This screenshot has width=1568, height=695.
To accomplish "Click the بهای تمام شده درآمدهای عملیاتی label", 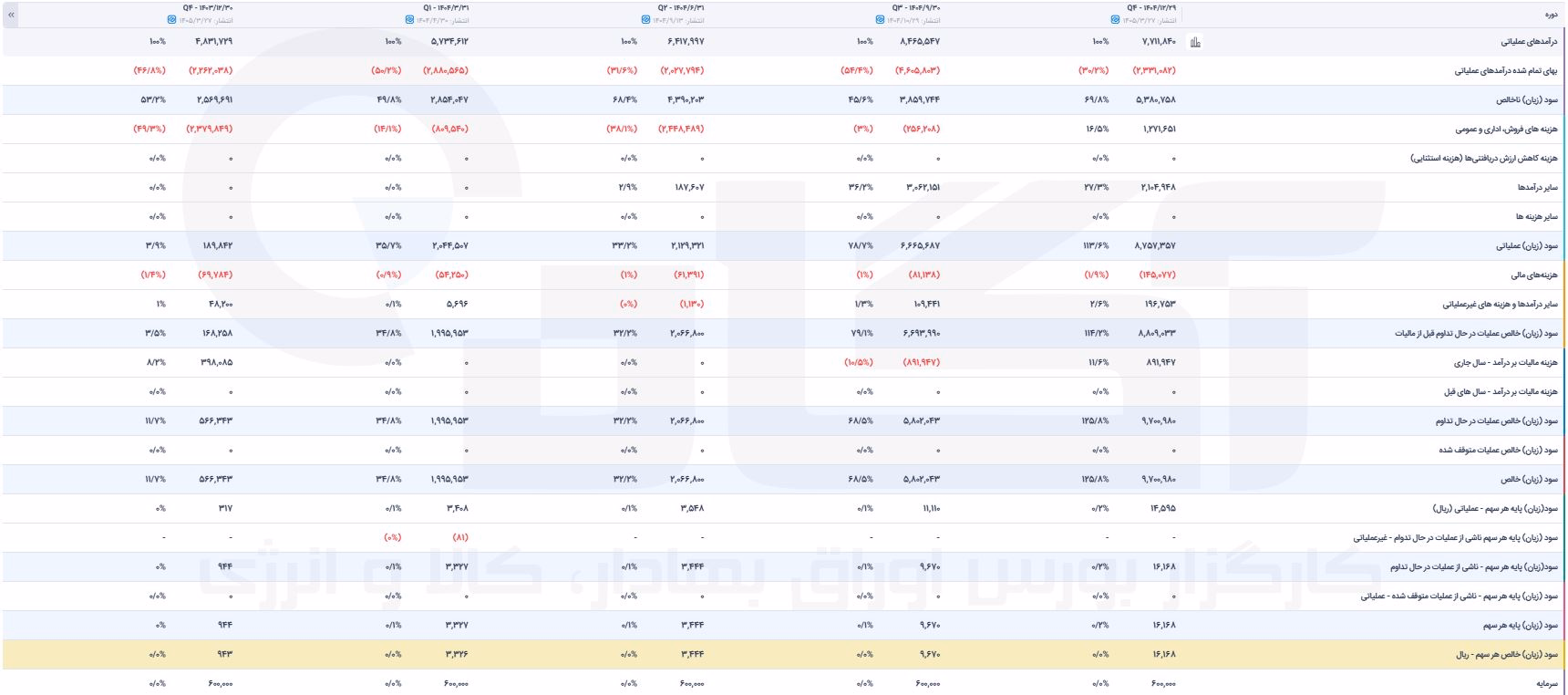I will pos(1506,71).
